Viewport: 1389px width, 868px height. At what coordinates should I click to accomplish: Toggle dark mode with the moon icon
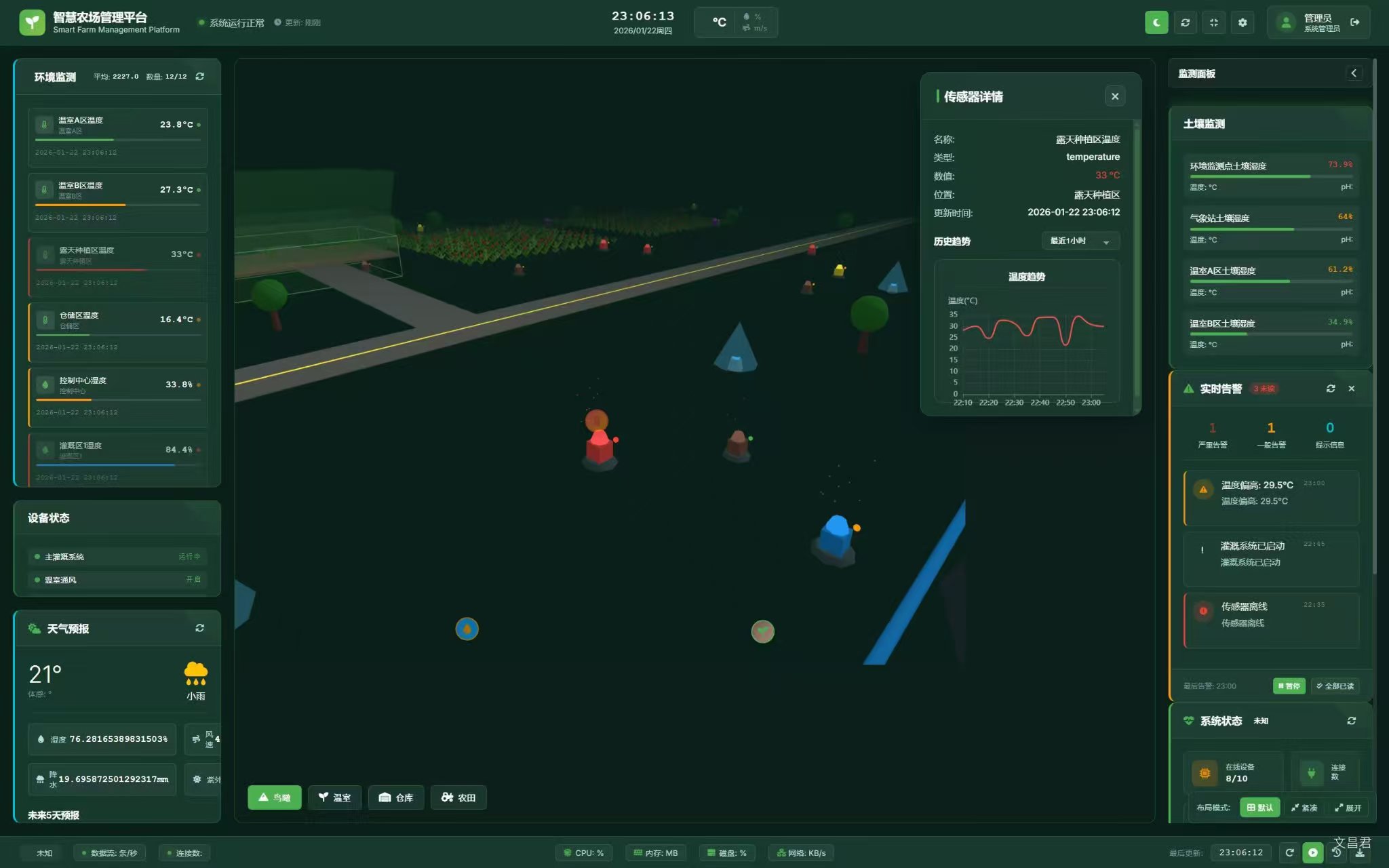pyautogui.click(x=1156, y=22)
